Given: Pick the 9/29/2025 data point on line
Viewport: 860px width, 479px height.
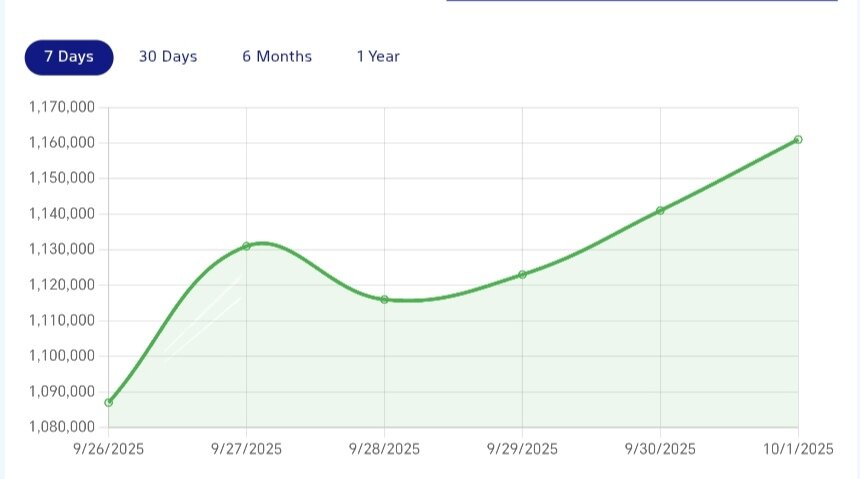Looking at the screenshot, I should click(522, 274).
